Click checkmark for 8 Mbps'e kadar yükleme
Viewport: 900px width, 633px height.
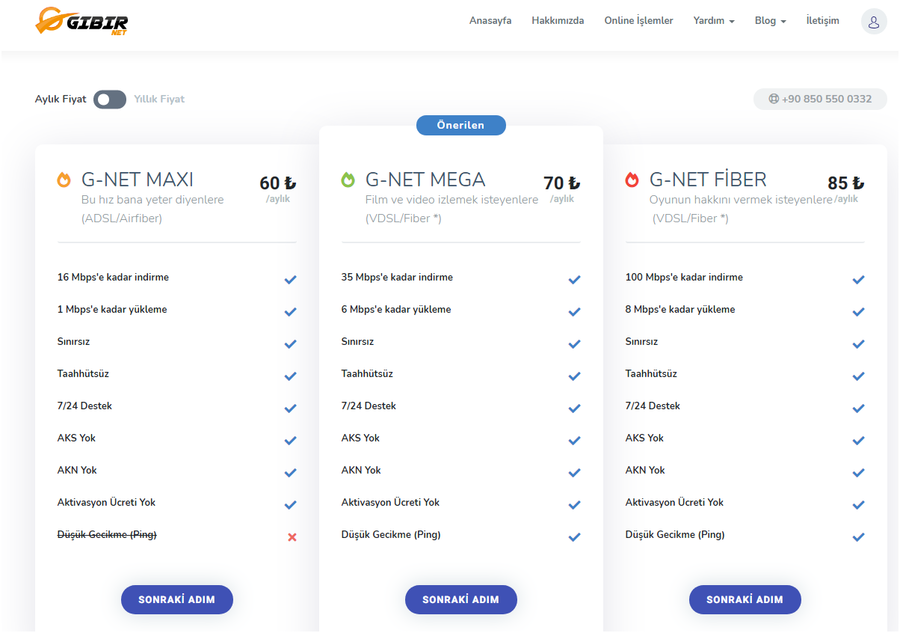859,312
